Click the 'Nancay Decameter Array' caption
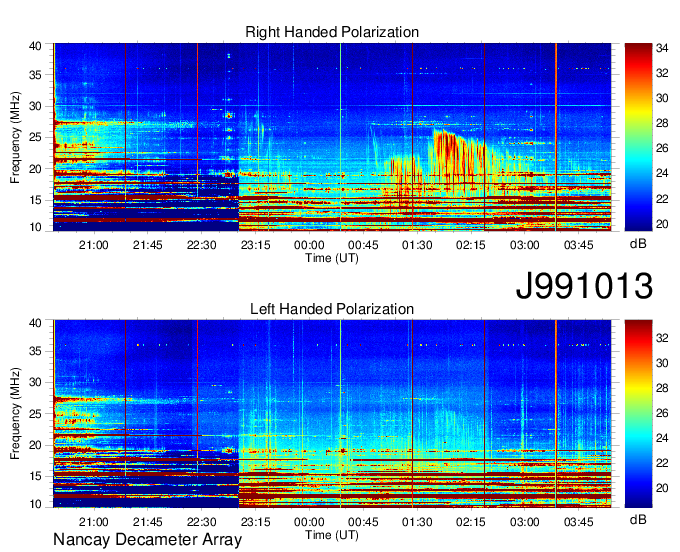The height and width of the screenshot is (552, 680). [x=147, y=540]
